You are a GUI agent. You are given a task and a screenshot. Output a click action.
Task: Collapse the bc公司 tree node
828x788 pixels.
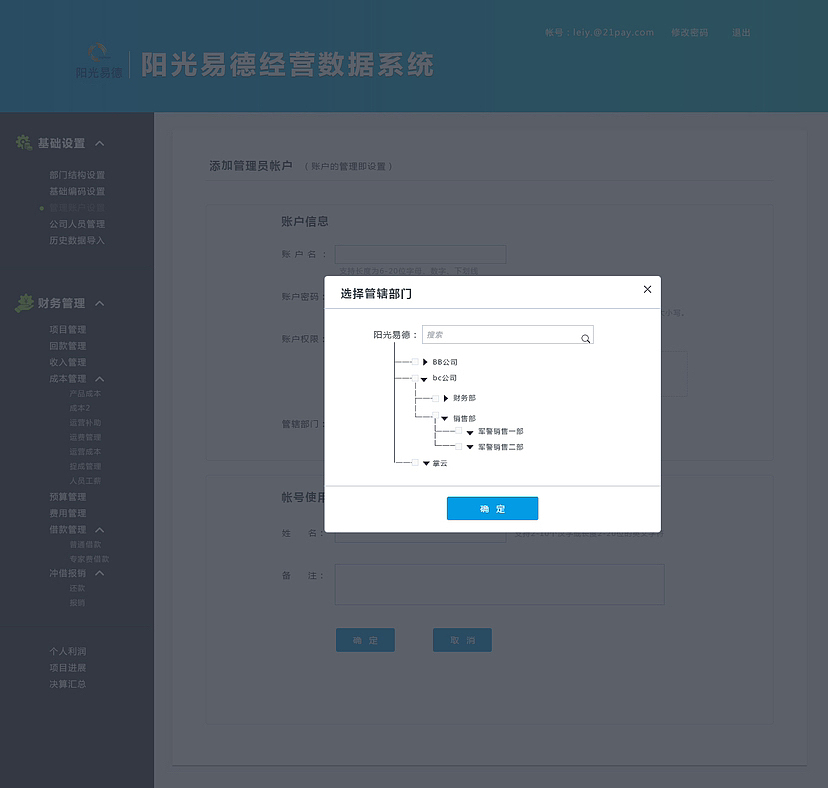(425, 378)
